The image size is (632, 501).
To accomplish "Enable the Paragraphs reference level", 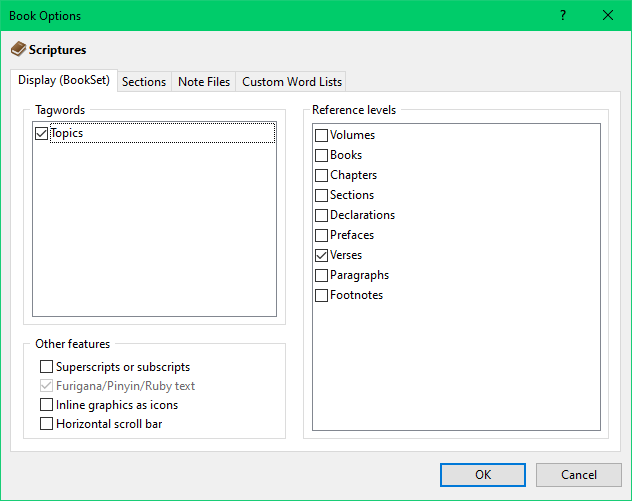I will pyautogui.click(x=321, y=275).
